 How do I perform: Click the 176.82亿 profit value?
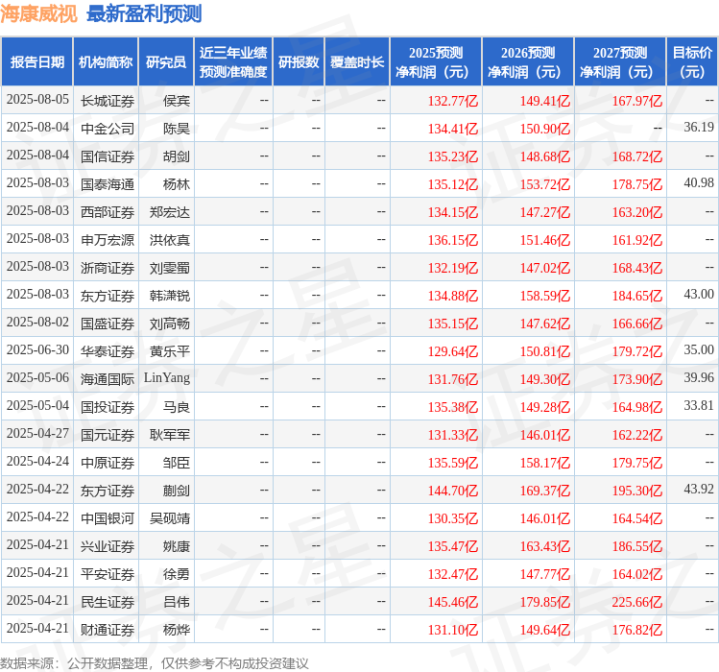tap(637, 630)
